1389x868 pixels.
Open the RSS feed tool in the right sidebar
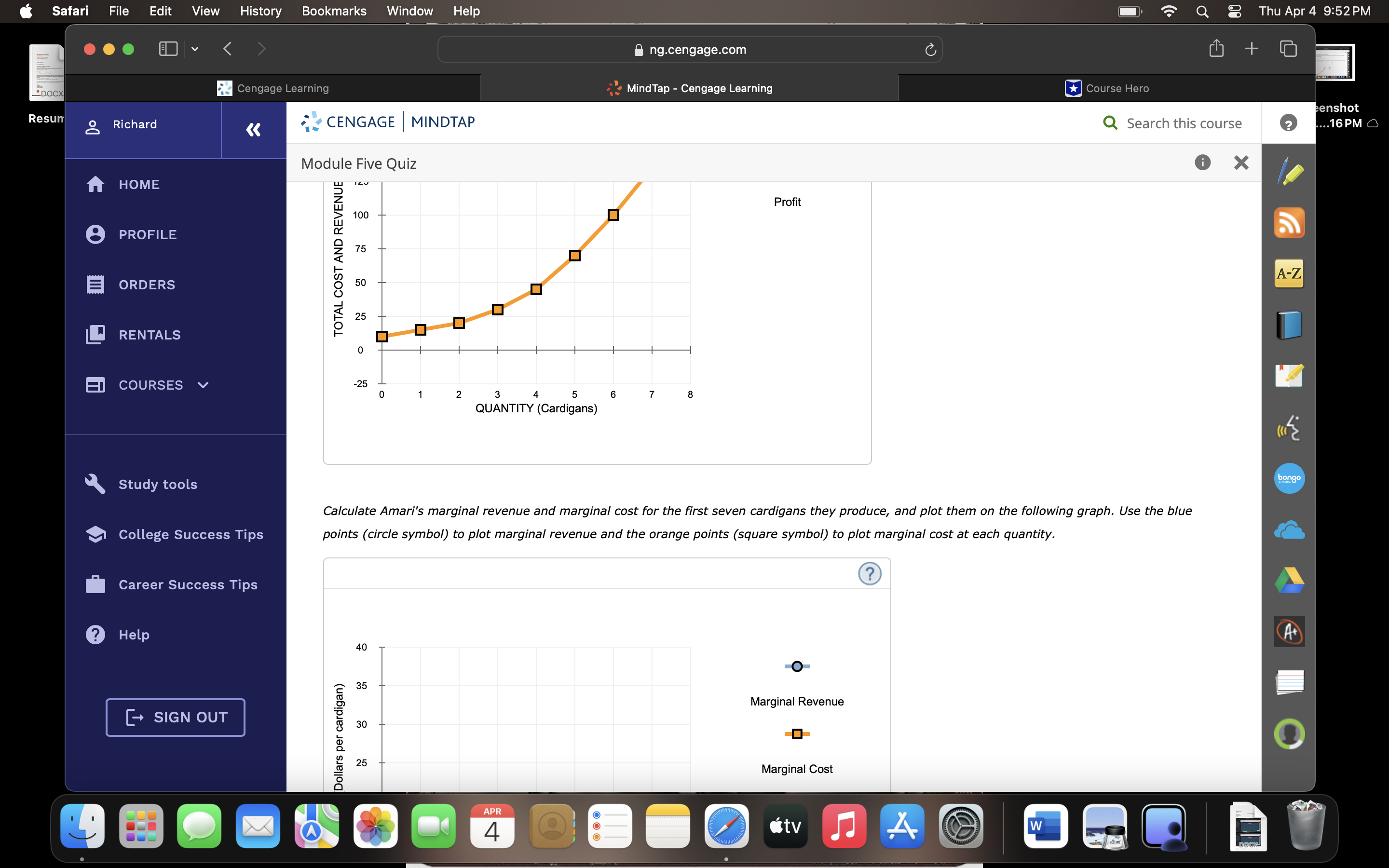[1289, 223]
